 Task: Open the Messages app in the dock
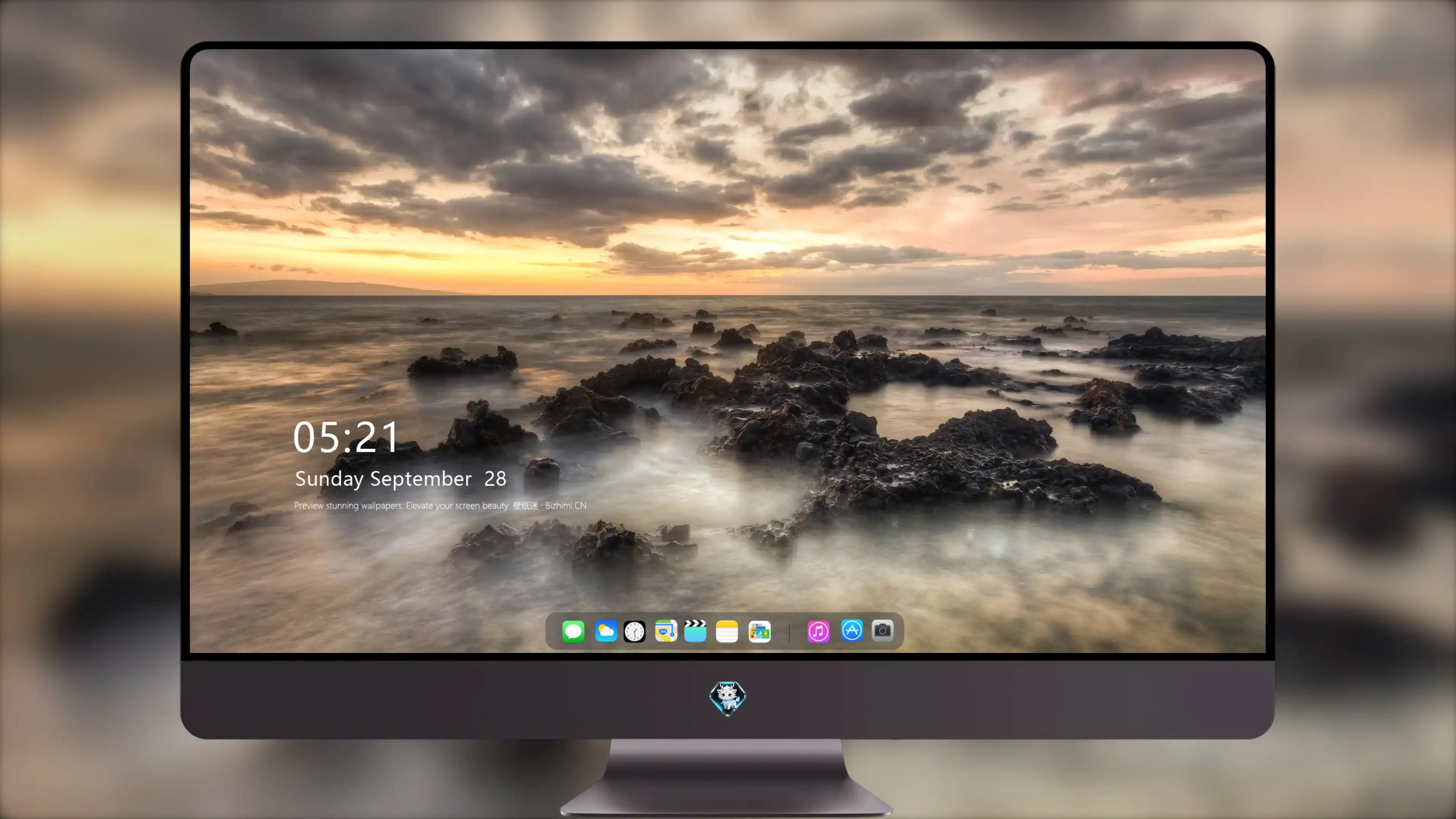point(573,631)
